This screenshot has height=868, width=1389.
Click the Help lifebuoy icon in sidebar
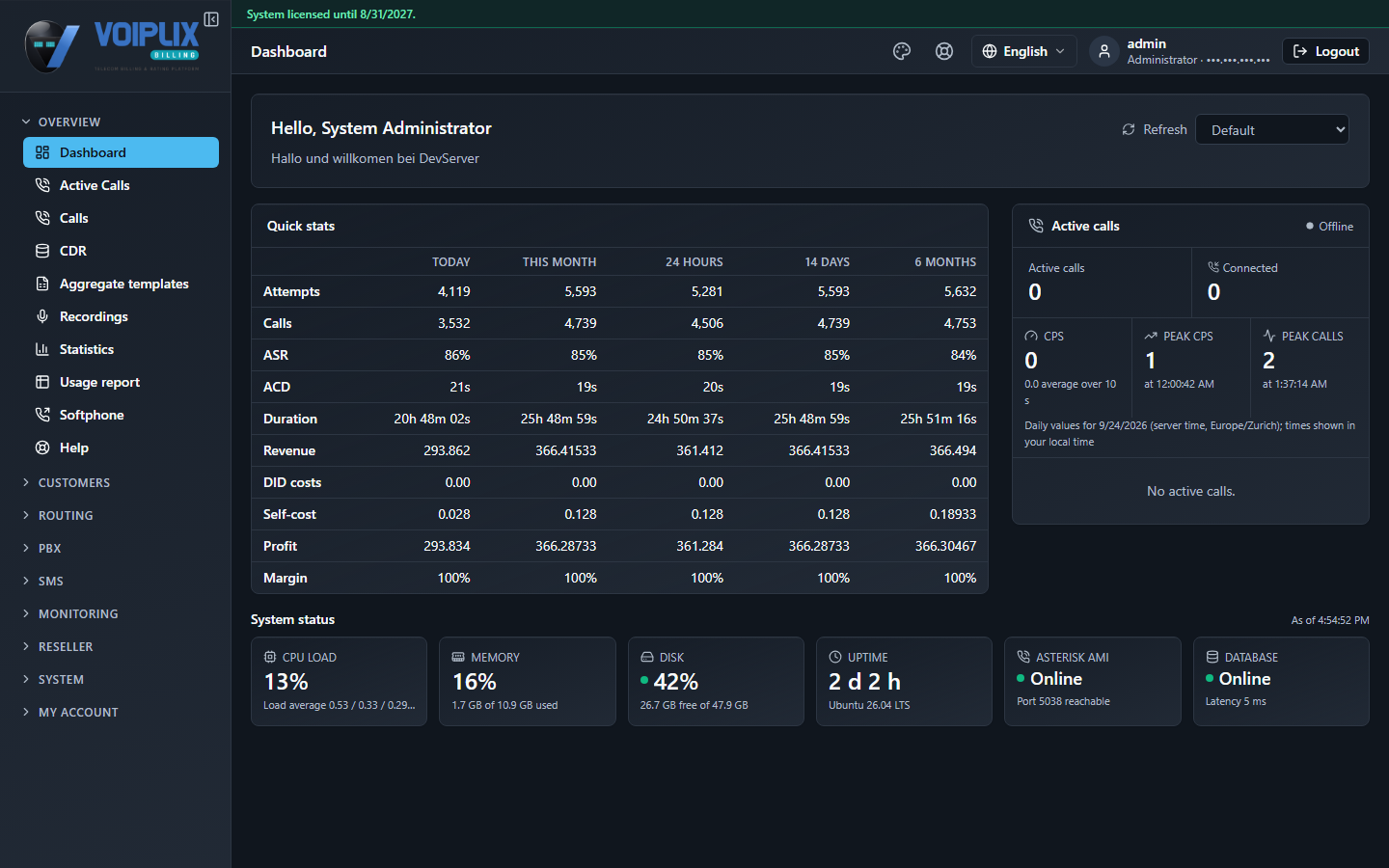[x=42, y=448]
